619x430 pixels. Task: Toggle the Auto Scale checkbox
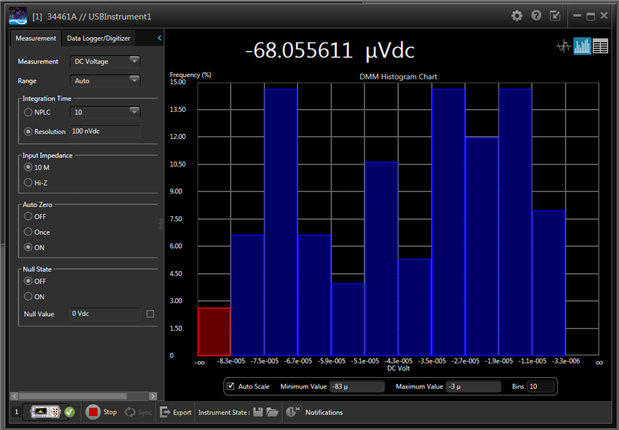(x=231, y=386)
